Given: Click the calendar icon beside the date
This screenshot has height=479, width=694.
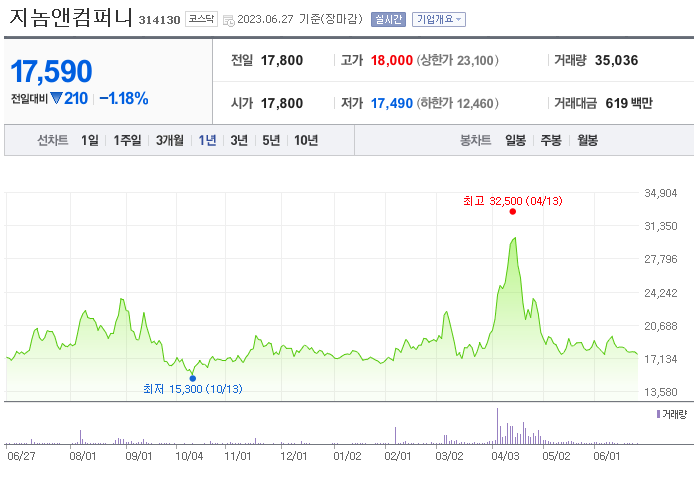Looking at the screenshot, I should (228, 20).
